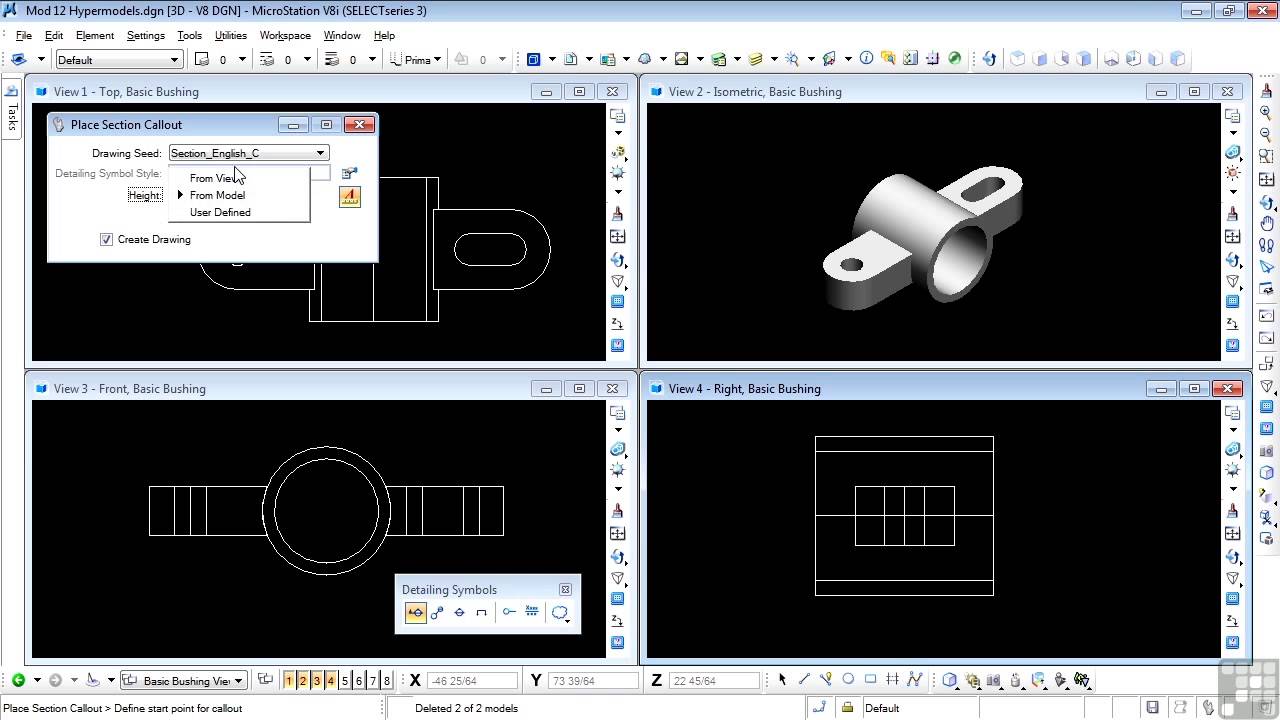Toggle view 4 button in view toggles

331,681
